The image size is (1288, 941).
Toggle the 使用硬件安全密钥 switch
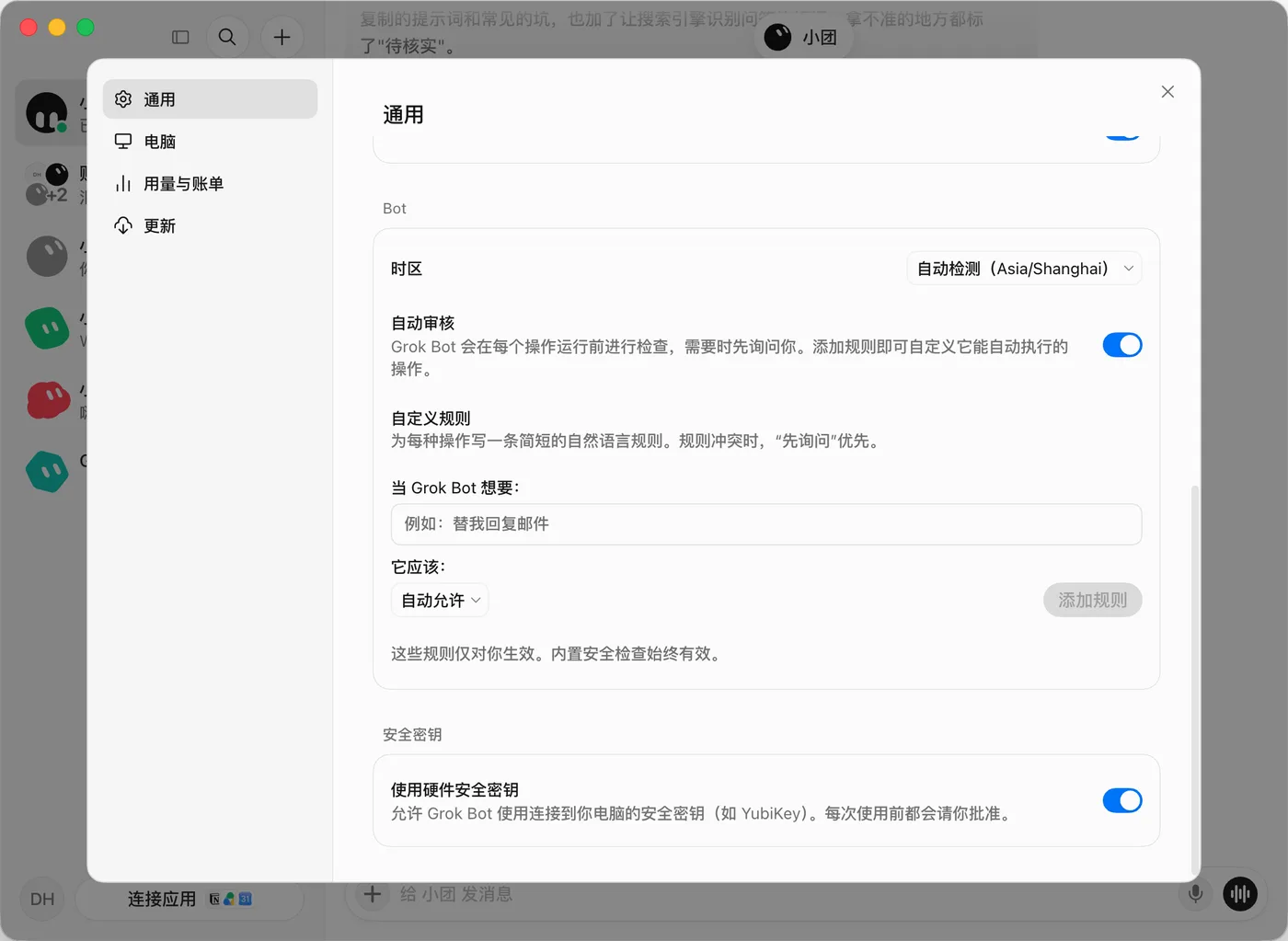(1122, 800)
